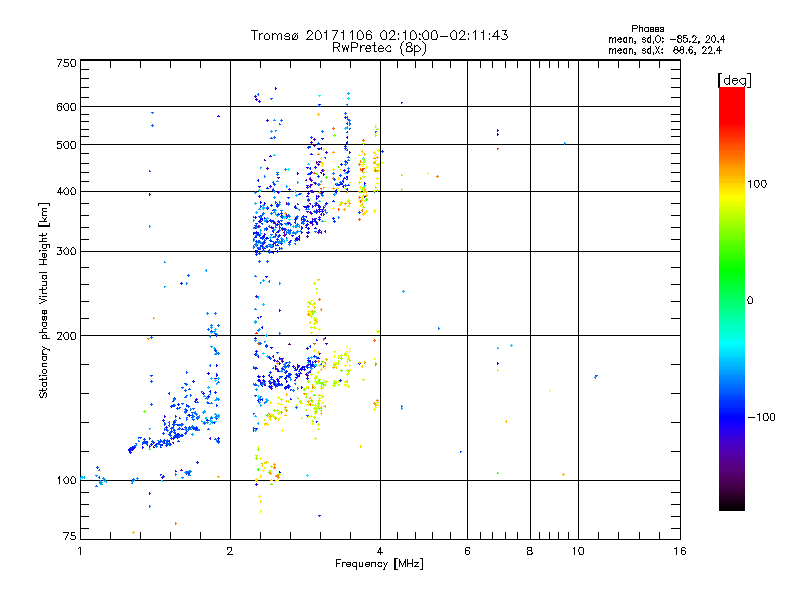
Task: Click the 'Stationary phase Virtual Height [km]' axis label
Action: 44,301
